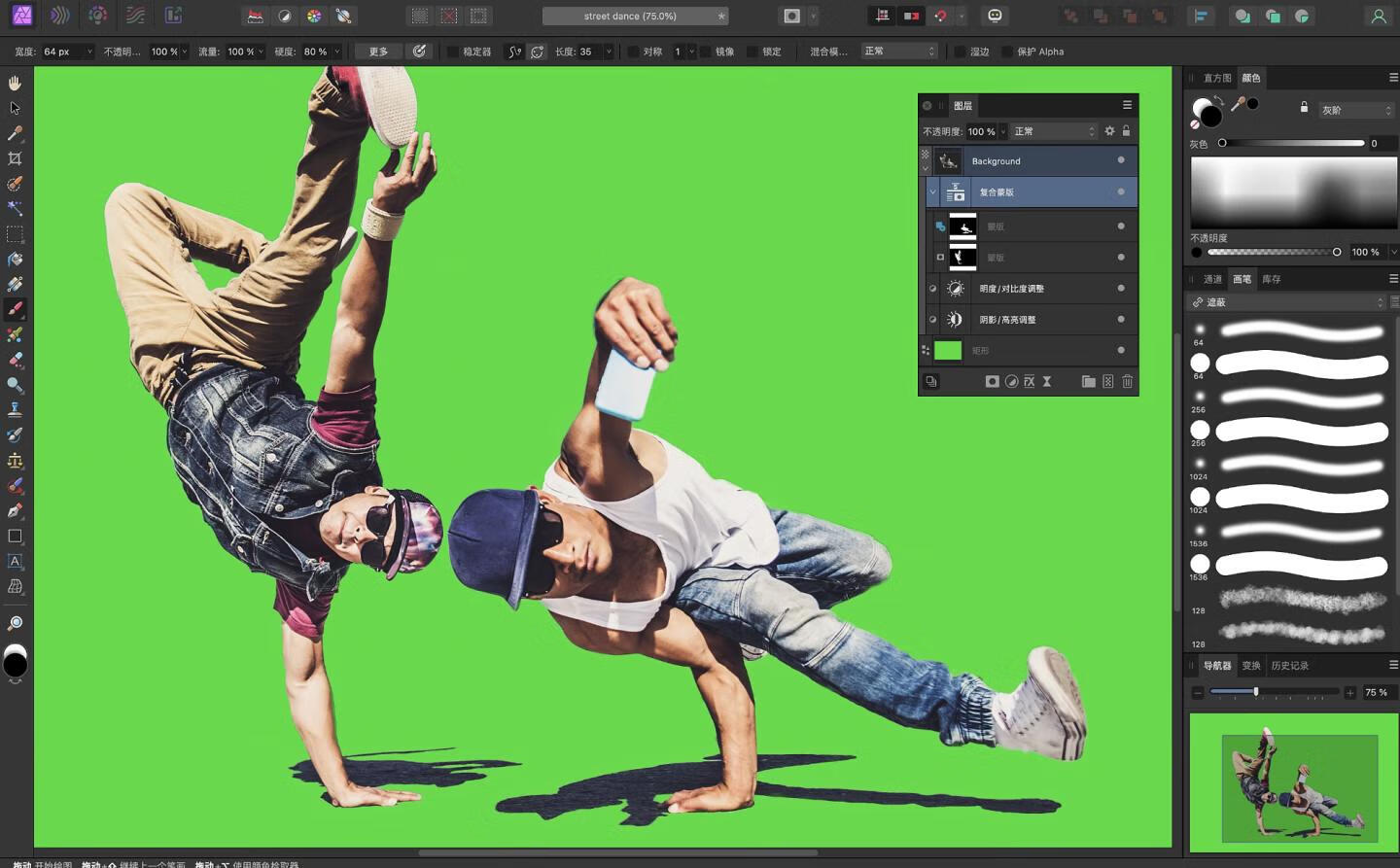Open the color model dropdown (灰阶)

(1356, 110)
